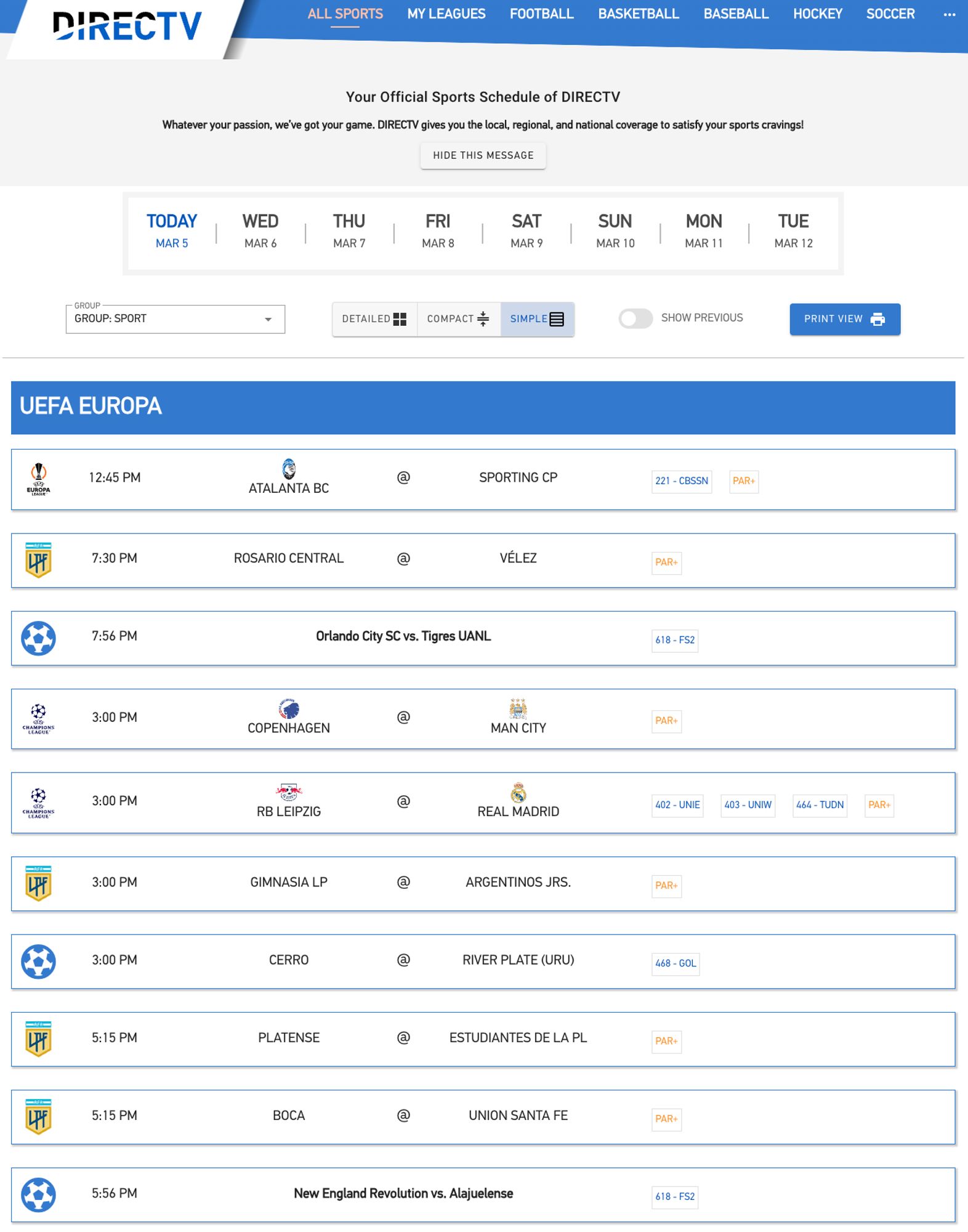Open the All Sports tab
Viewport: 968px width, 1232px height.
(x=345, y=14)
